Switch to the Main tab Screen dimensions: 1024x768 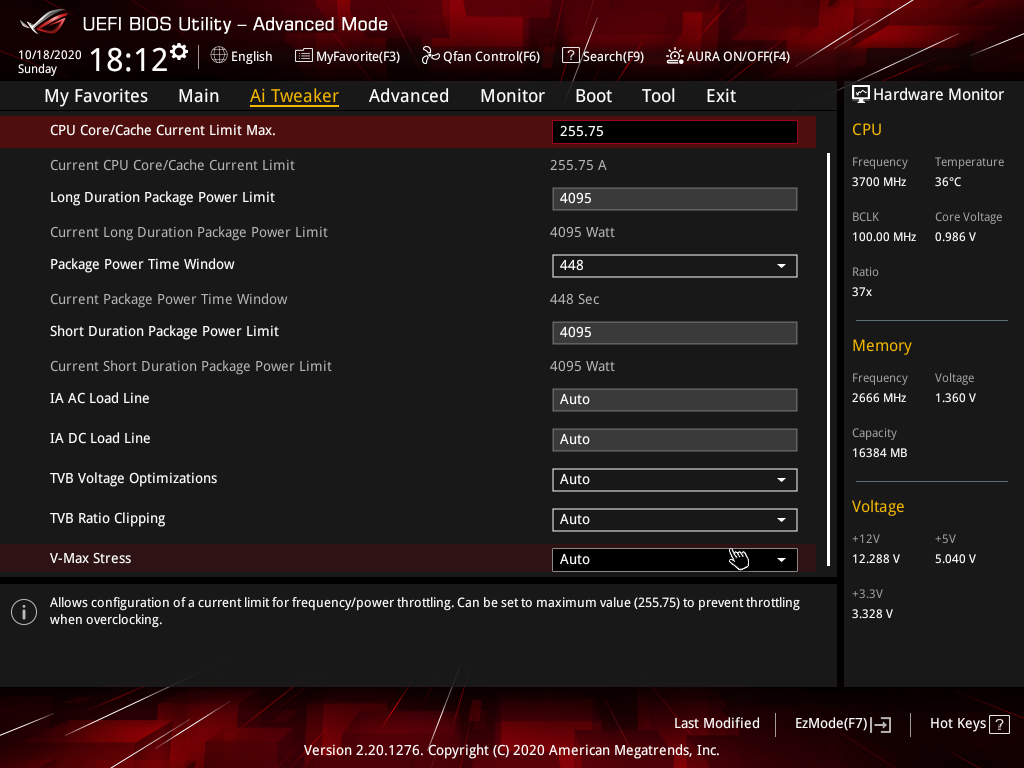[199, 96]
